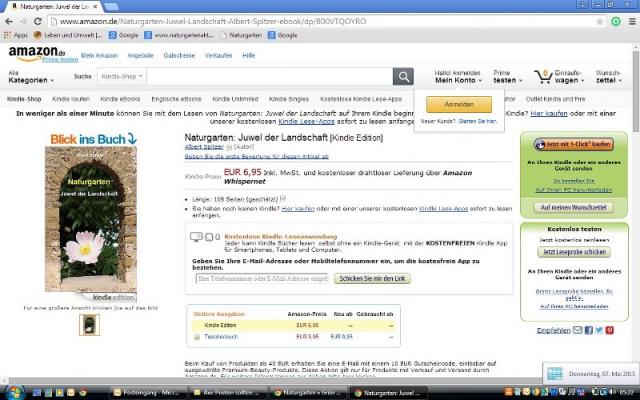Open Outlet Kindle und Fire tab
The width and height of the screenshot is (640, 400).
pos(555,99)
